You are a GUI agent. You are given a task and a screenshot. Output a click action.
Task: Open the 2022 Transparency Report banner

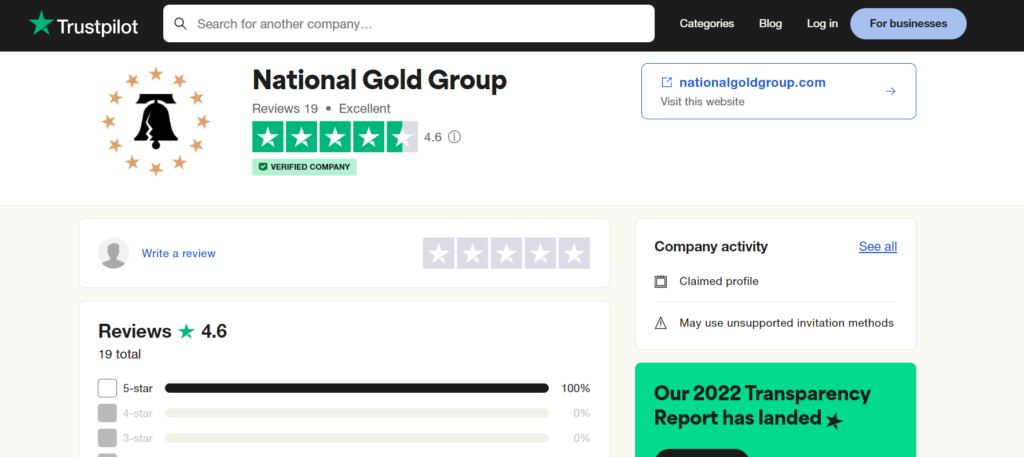[776, 410]
